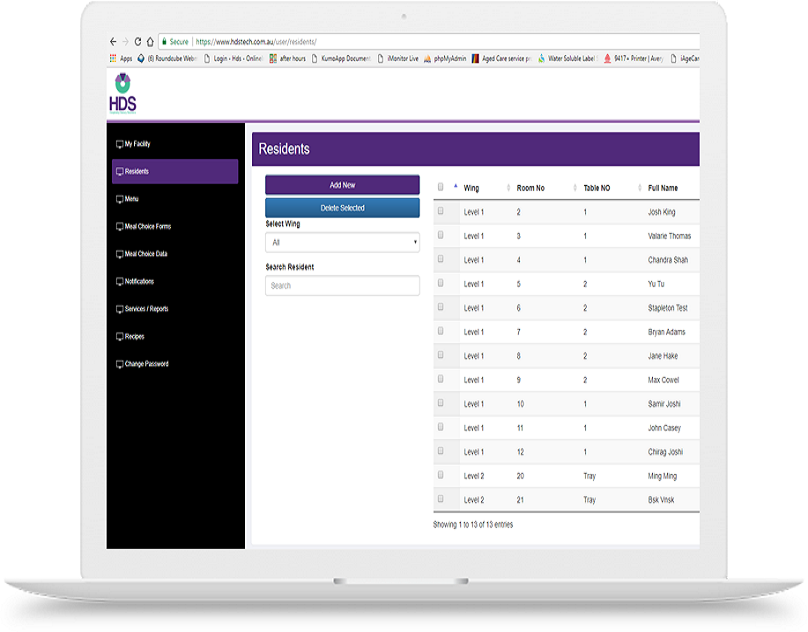Viewport: 808px width, 632px height.
Task: Open the after hours bookmark
Action: [x=287, y=59]
